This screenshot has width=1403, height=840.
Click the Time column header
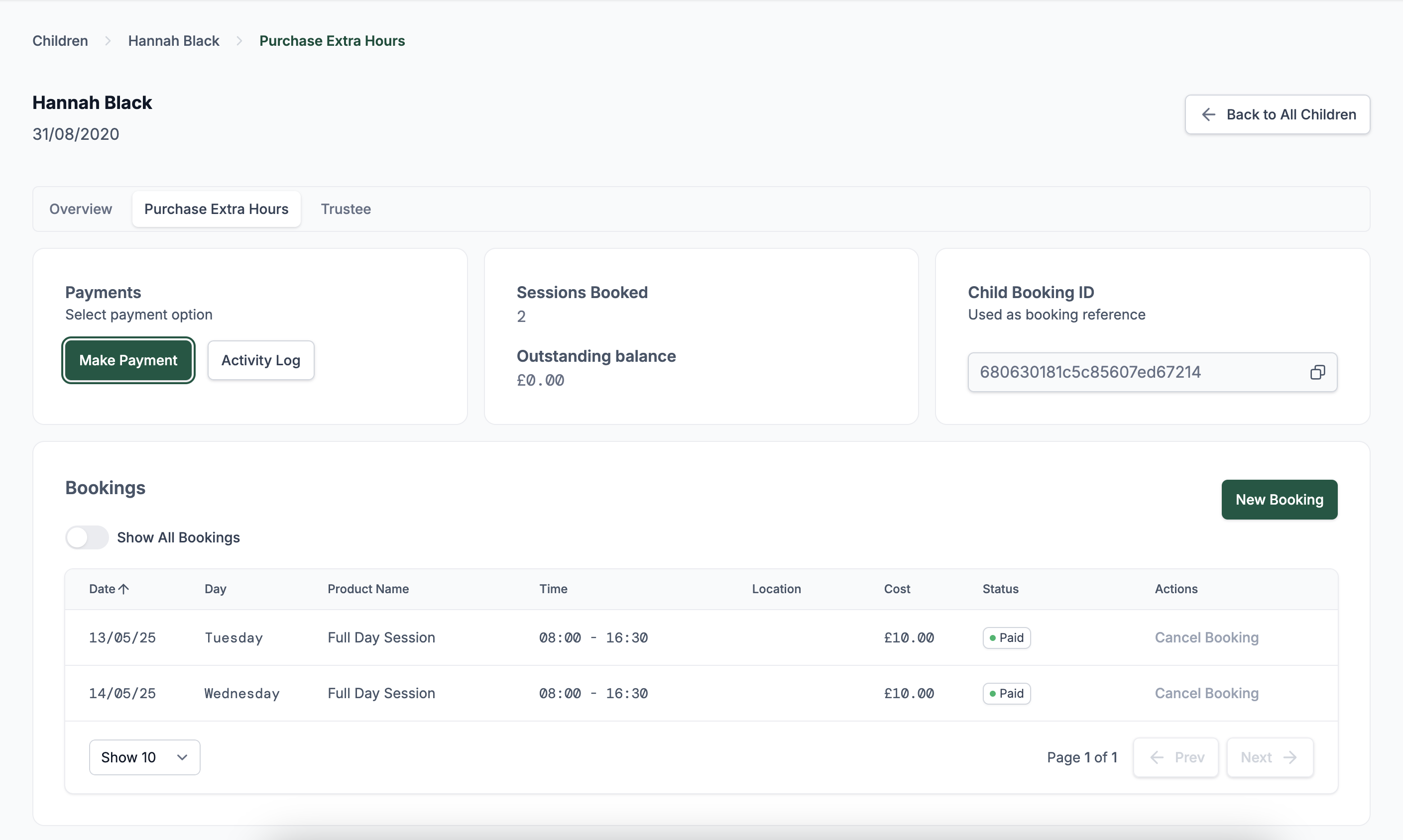[x=553, y=589]
